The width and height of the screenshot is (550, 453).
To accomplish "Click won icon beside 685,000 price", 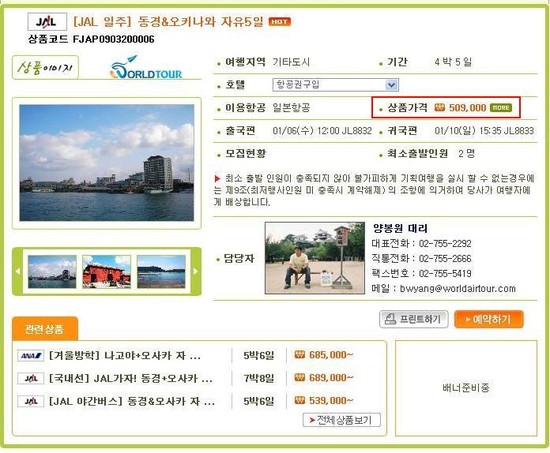I will click(x=300, y=354).
